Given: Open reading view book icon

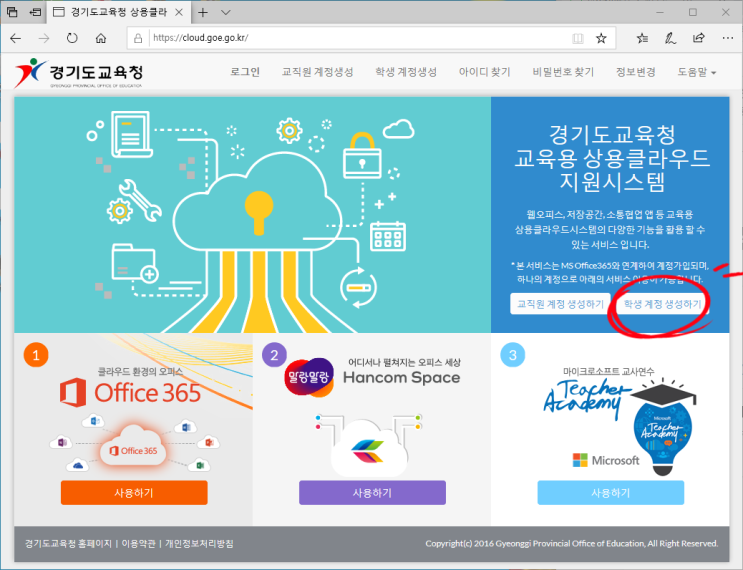Looking at the screenshot, I should [578, 38].
